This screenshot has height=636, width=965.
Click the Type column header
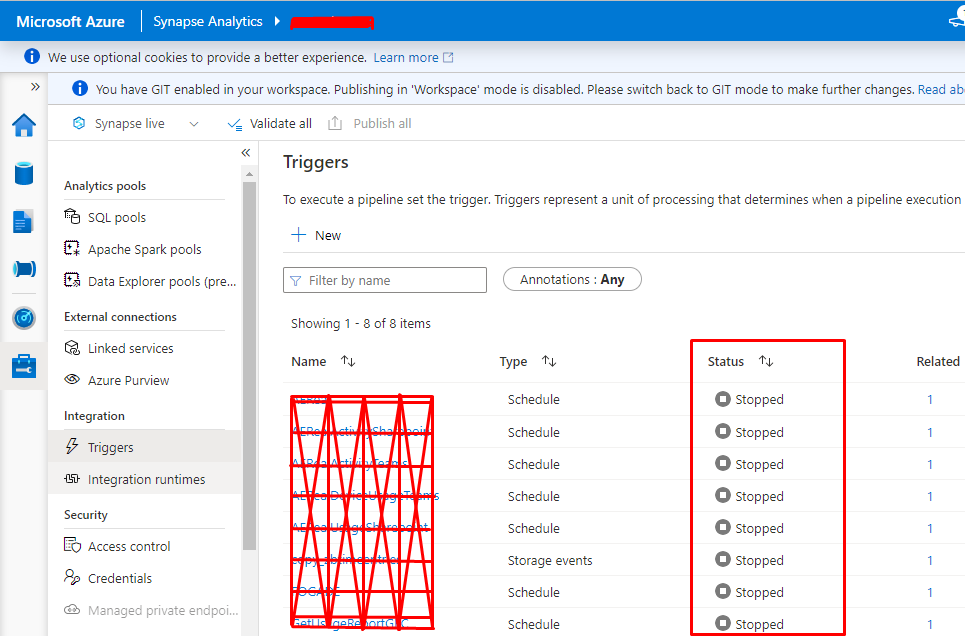pos(513,361)
